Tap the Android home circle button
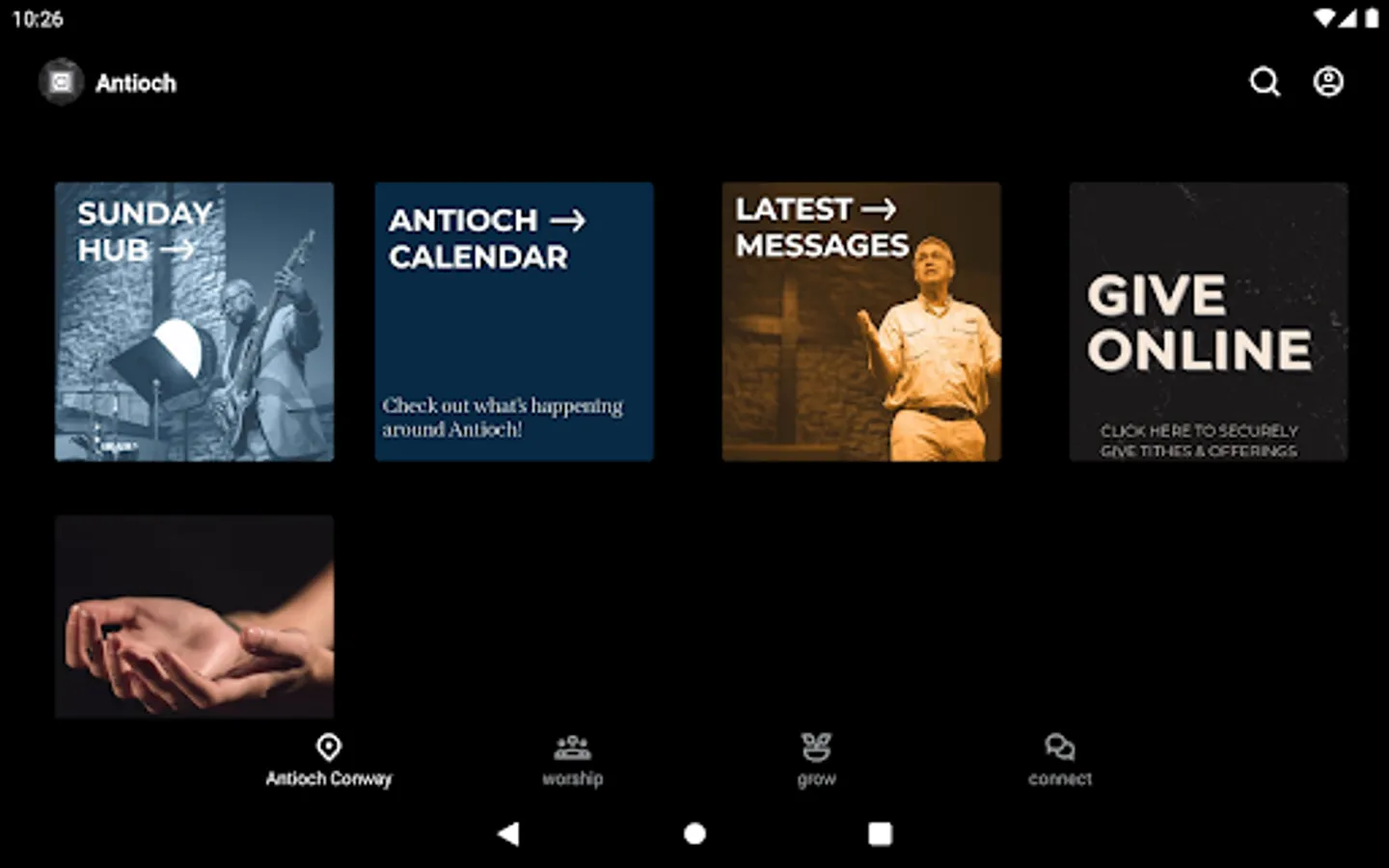Viewport: 1389px width, 868px height. click(694, 833)
